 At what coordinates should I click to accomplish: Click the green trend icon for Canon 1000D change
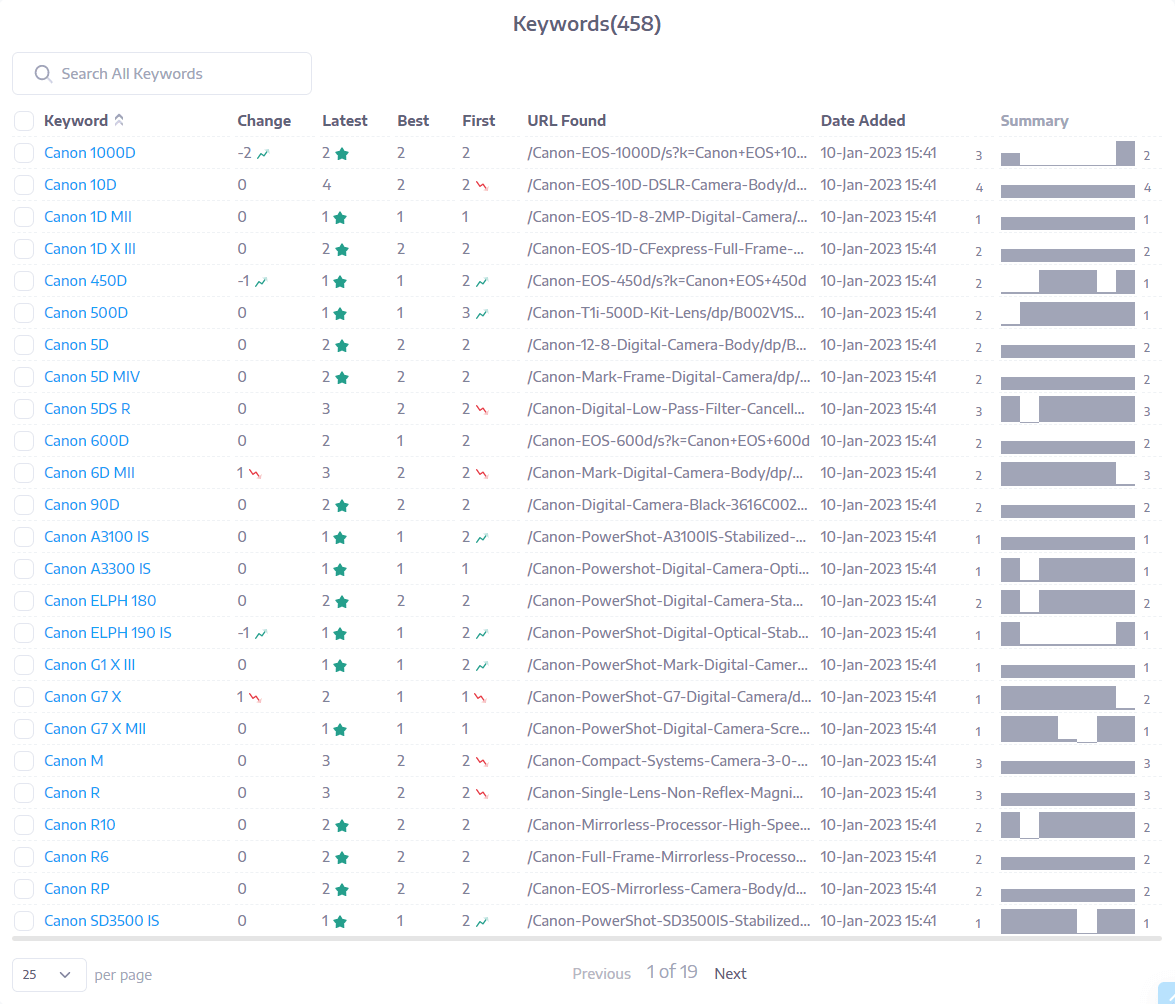(x=263, y=154)
